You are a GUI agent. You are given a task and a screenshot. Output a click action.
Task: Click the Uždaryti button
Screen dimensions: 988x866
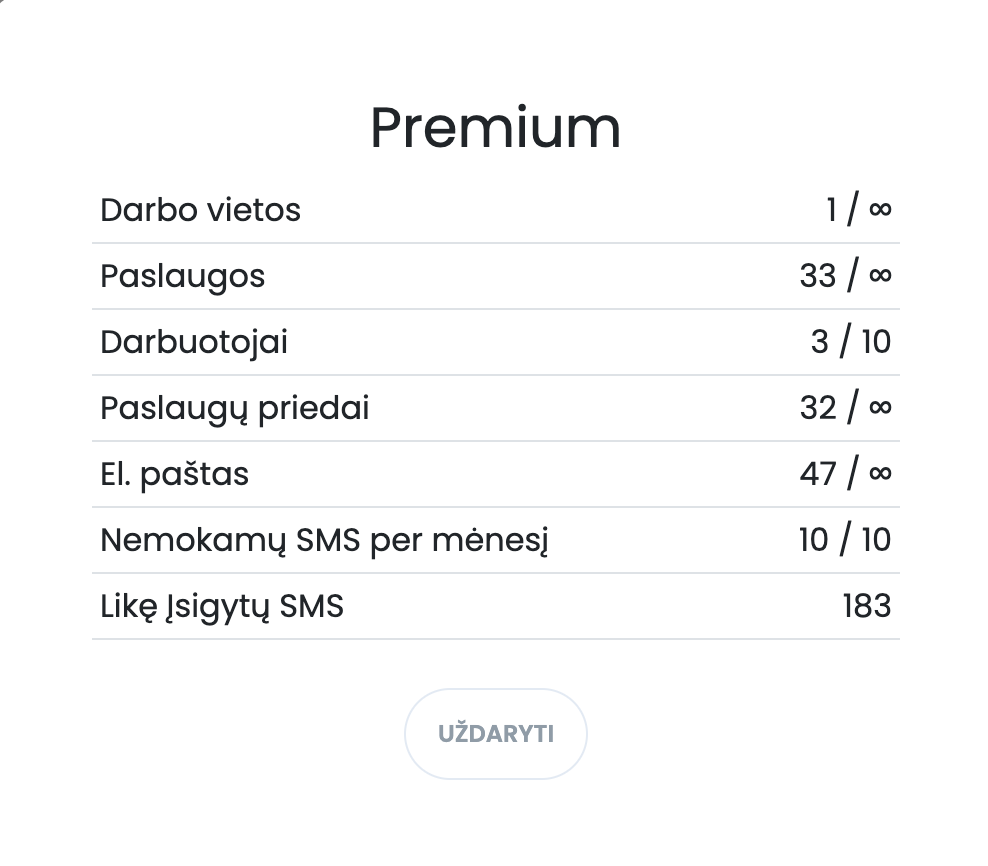click(x=495, y=734)
